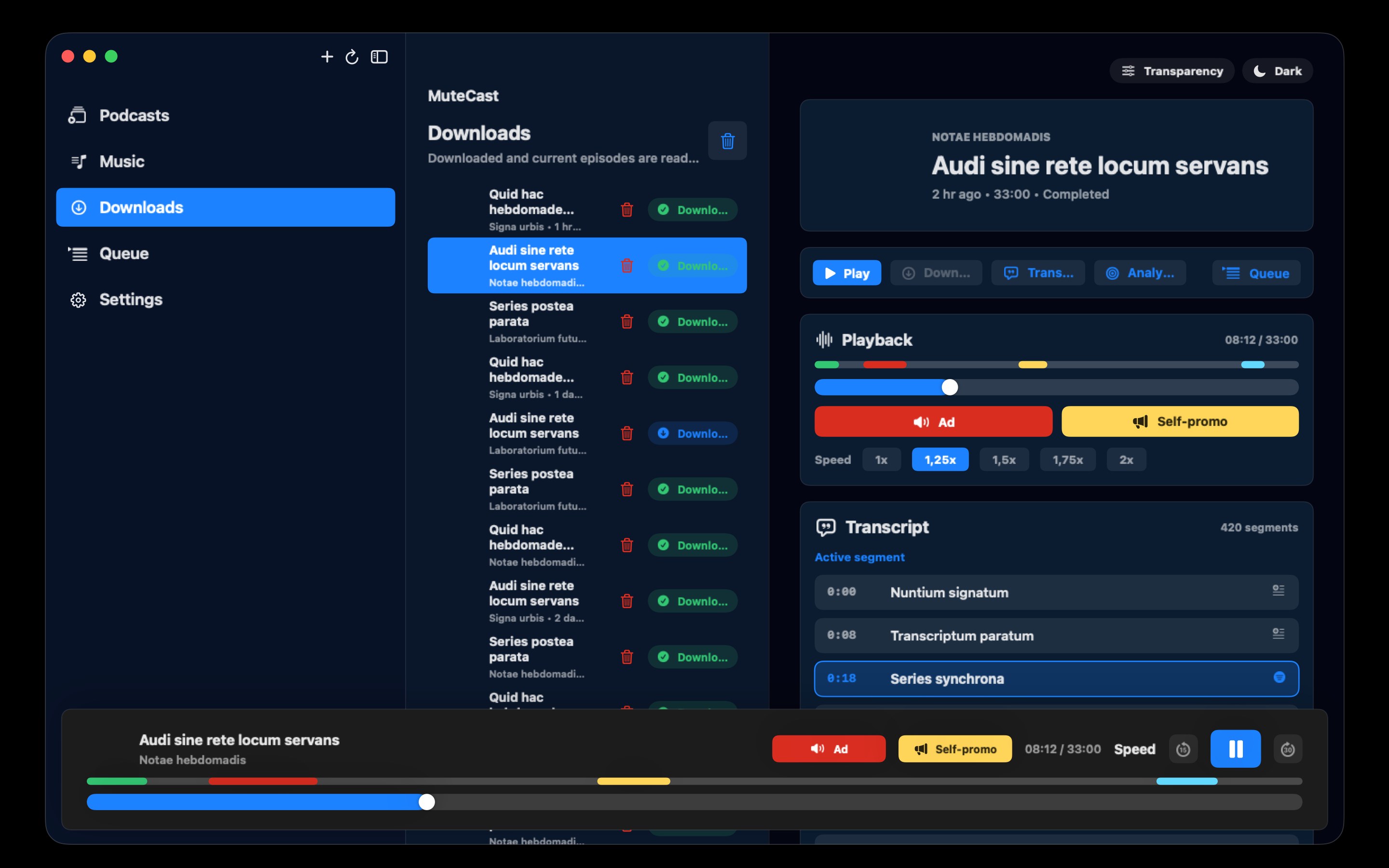Click the bottom player progress slider
This screenshot has height=868, width=1389.
click(x=694, y=801)
